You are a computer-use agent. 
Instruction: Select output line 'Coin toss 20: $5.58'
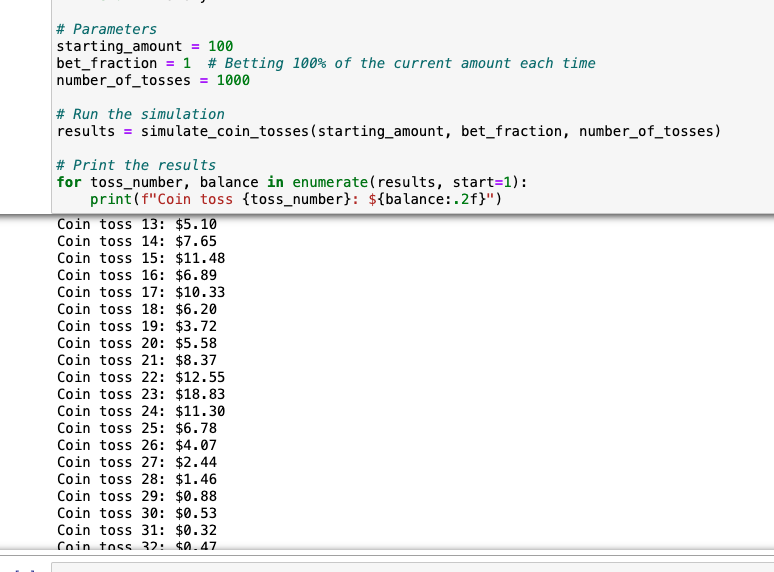pos(137,343)
